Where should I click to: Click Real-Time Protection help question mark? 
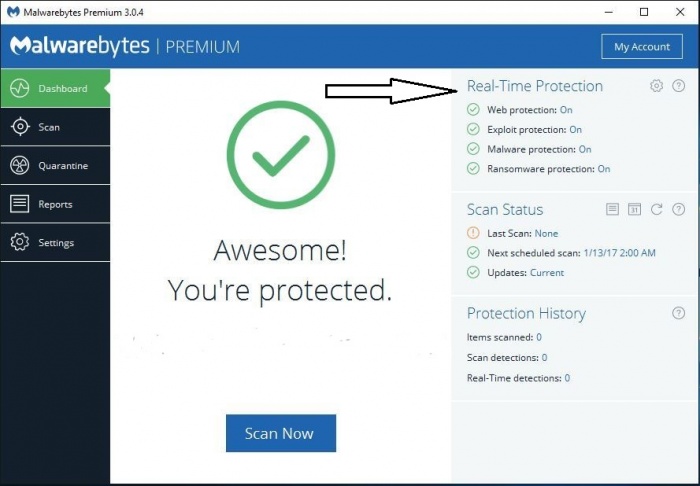click(x=679, y=86)
